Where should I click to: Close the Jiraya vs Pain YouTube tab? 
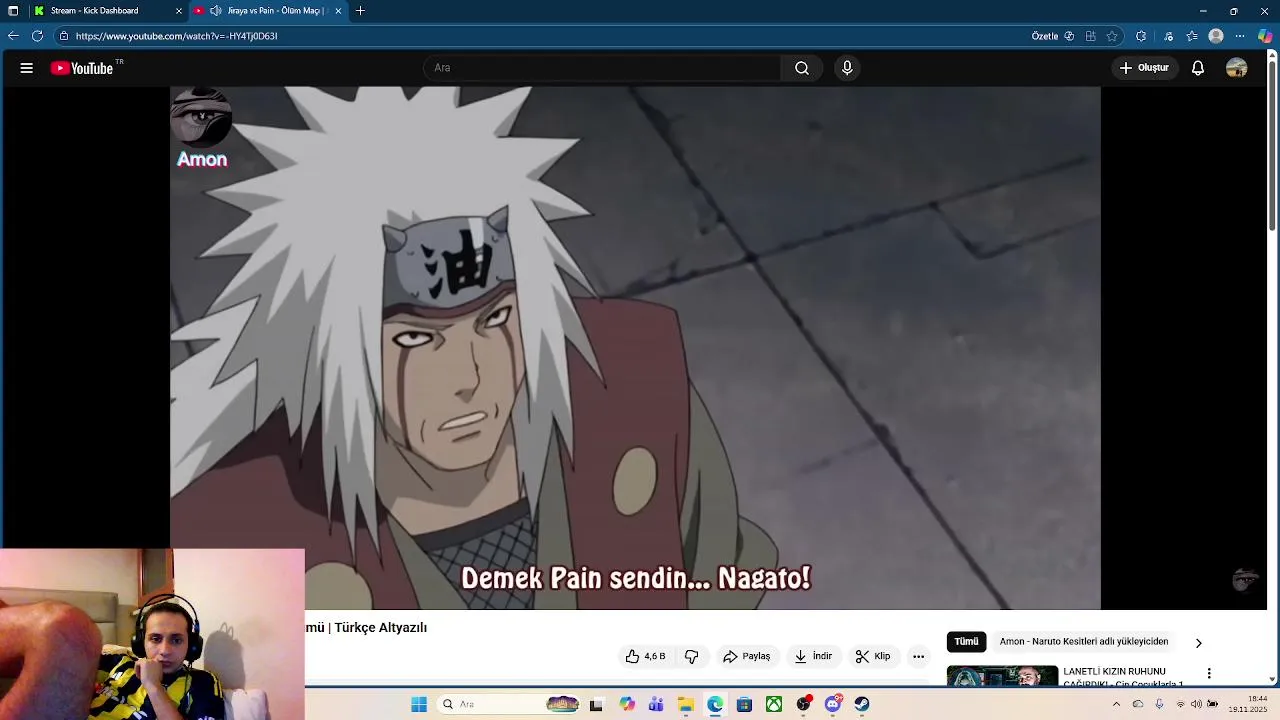pos(338,11)
